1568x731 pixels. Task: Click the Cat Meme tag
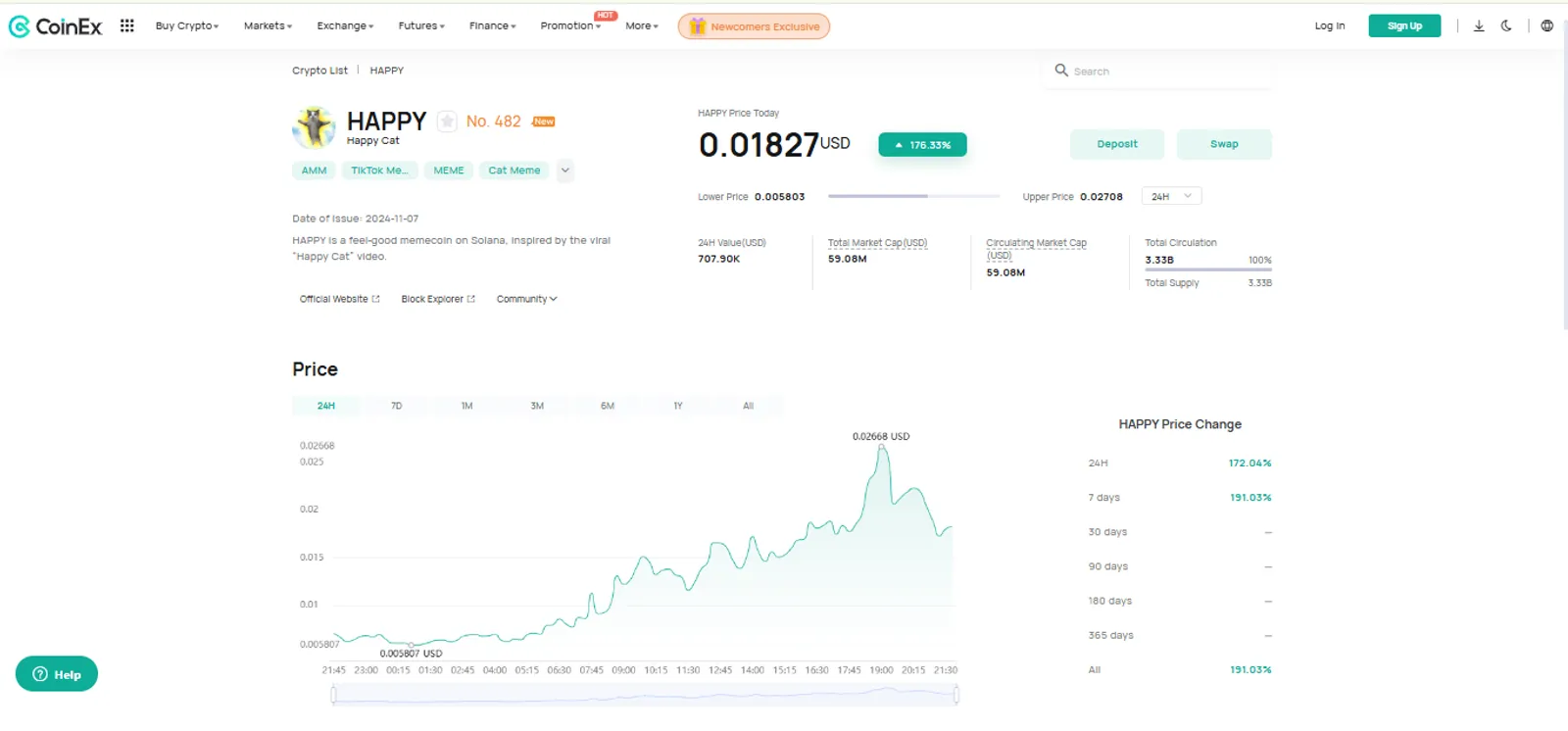[x=514, y=171]
